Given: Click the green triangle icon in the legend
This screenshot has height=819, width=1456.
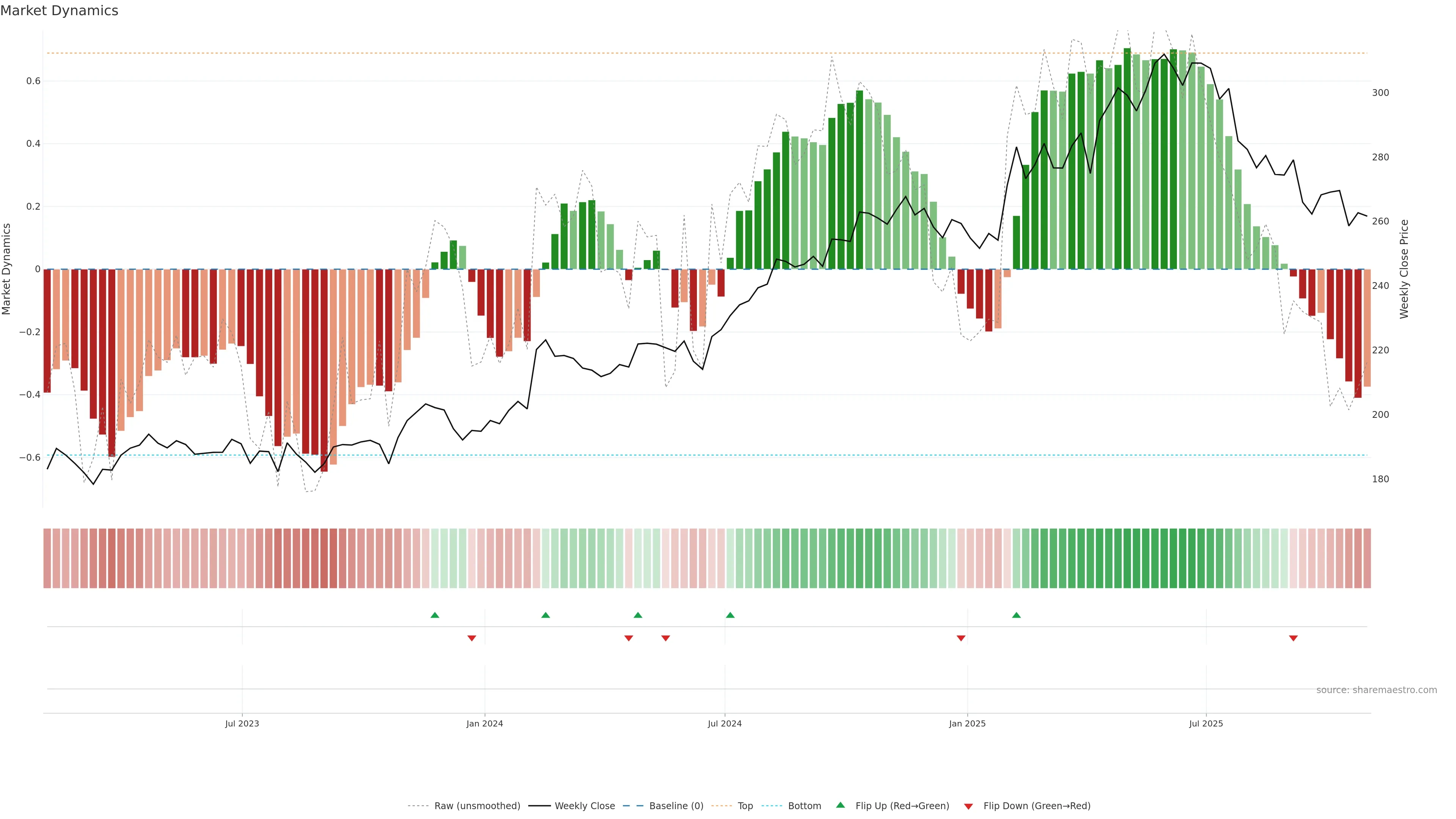Looking at the screenshot, I should (841, 805).
